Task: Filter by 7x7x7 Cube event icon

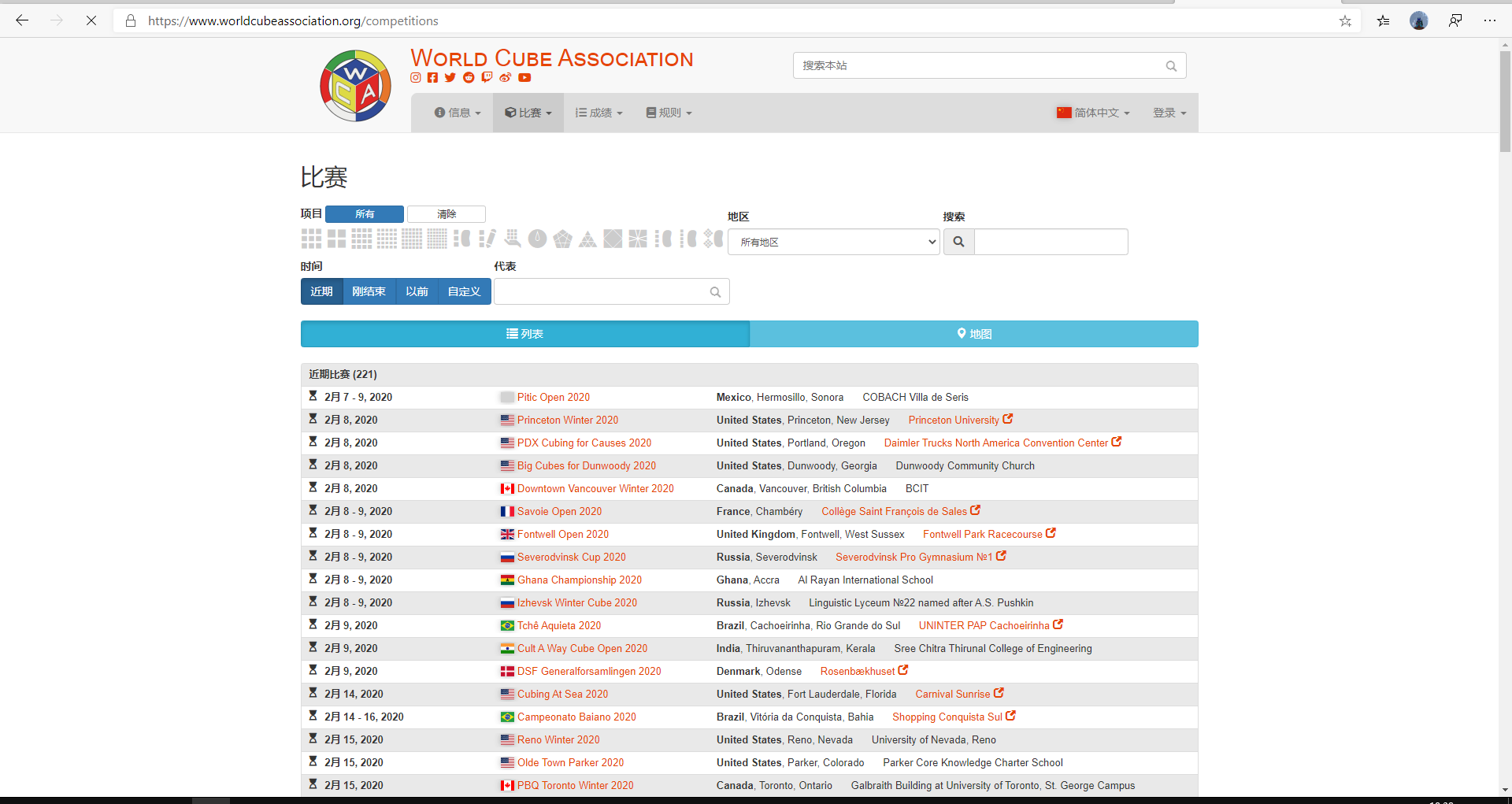Action: (437, 239)
